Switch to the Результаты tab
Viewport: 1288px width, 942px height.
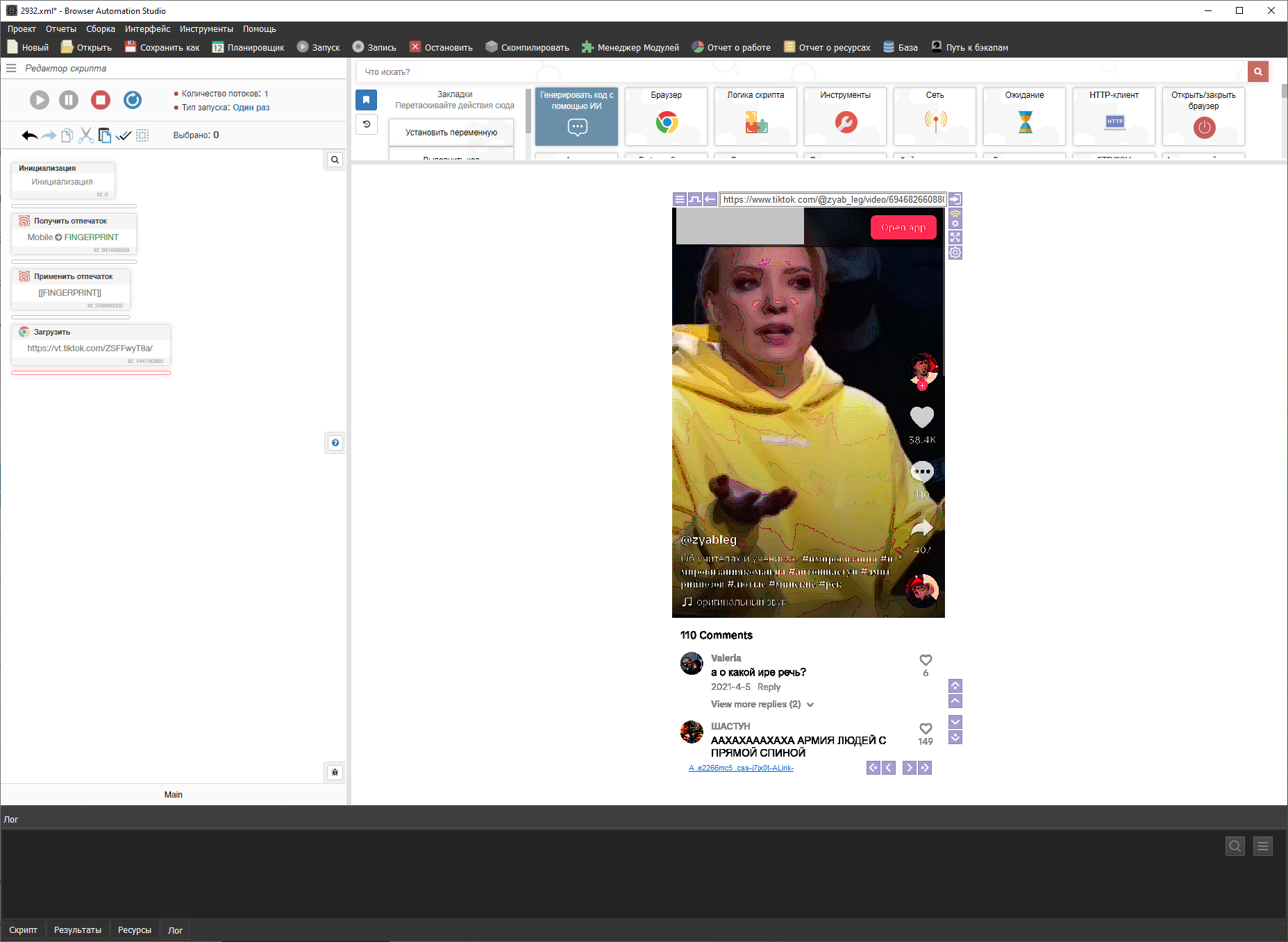[x=77, y=930]
